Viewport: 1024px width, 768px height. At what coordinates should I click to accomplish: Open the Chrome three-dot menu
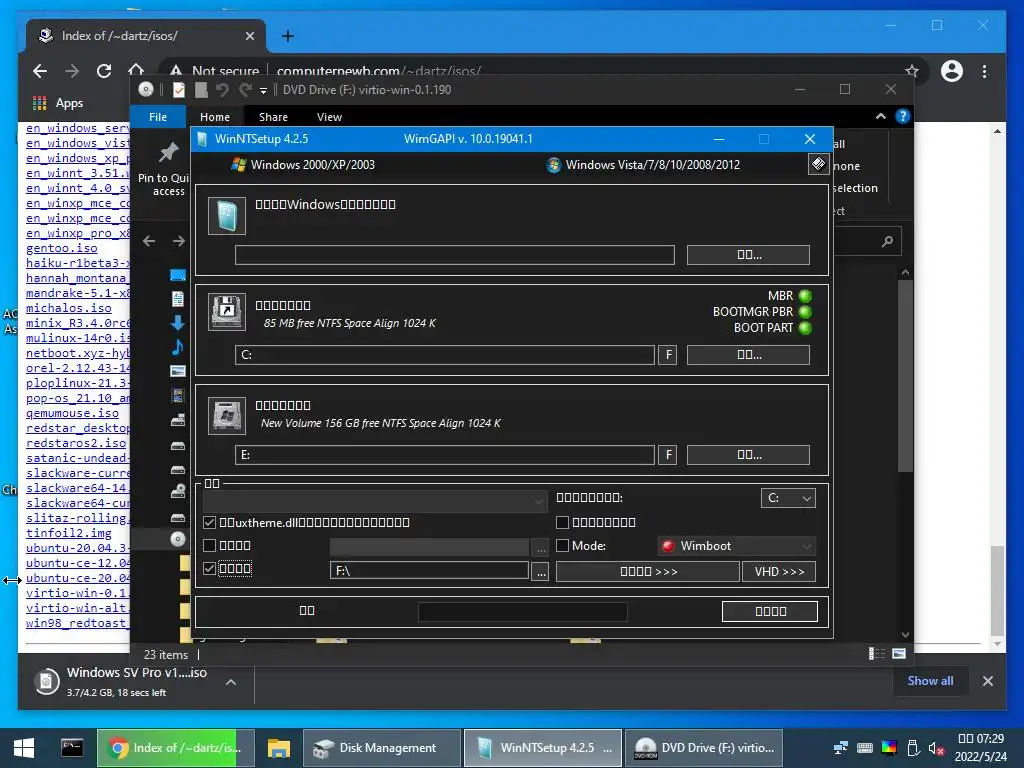click(x=984, y=71)
